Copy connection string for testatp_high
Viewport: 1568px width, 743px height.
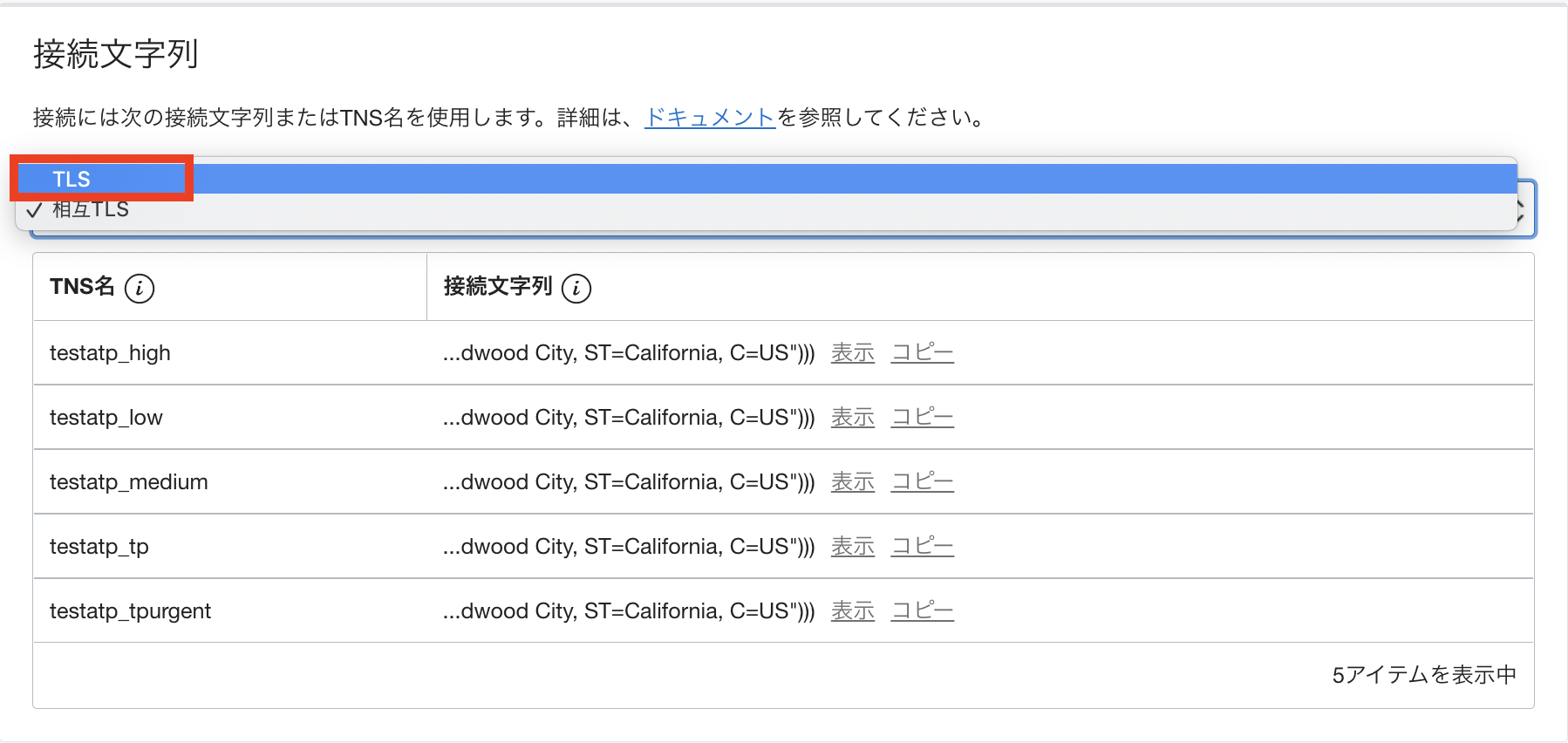(x=923, y=352)
